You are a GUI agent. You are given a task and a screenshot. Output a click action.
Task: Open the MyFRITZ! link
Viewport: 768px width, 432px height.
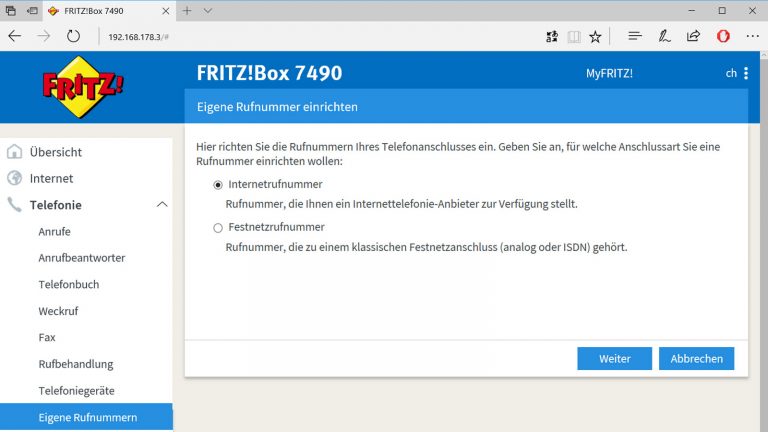(609, 73)
